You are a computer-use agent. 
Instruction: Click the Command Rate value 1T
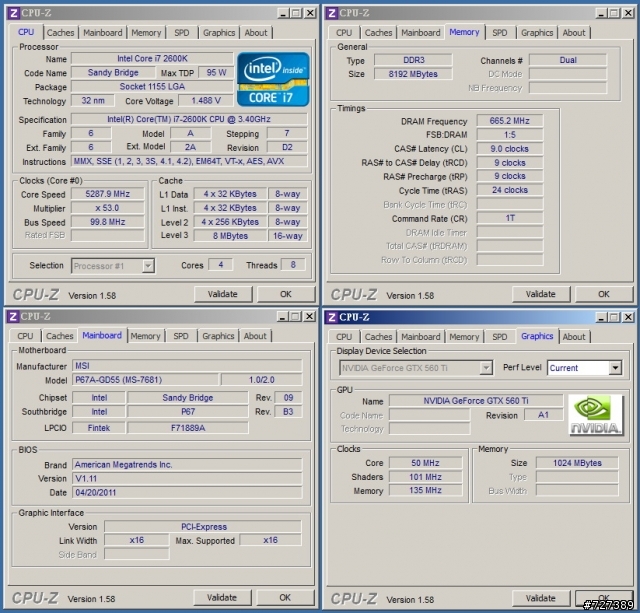(509, 218)
